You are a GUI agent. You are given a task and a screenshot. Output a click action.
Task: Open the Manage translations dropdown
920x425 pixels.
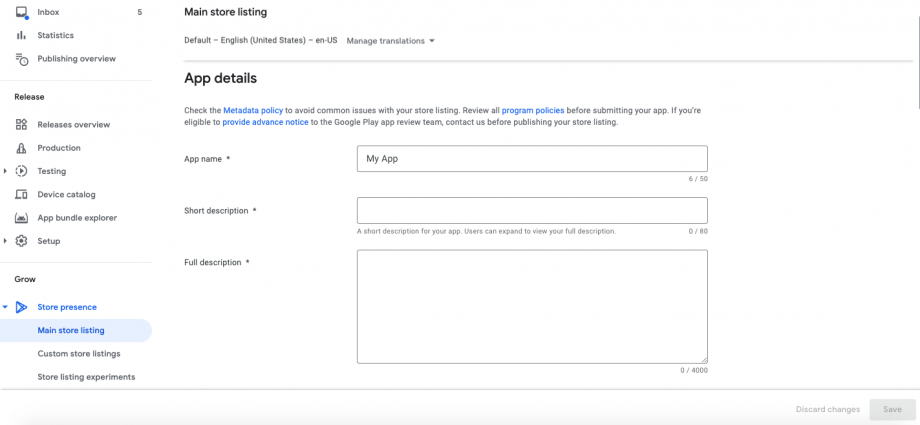click(391, 41)
